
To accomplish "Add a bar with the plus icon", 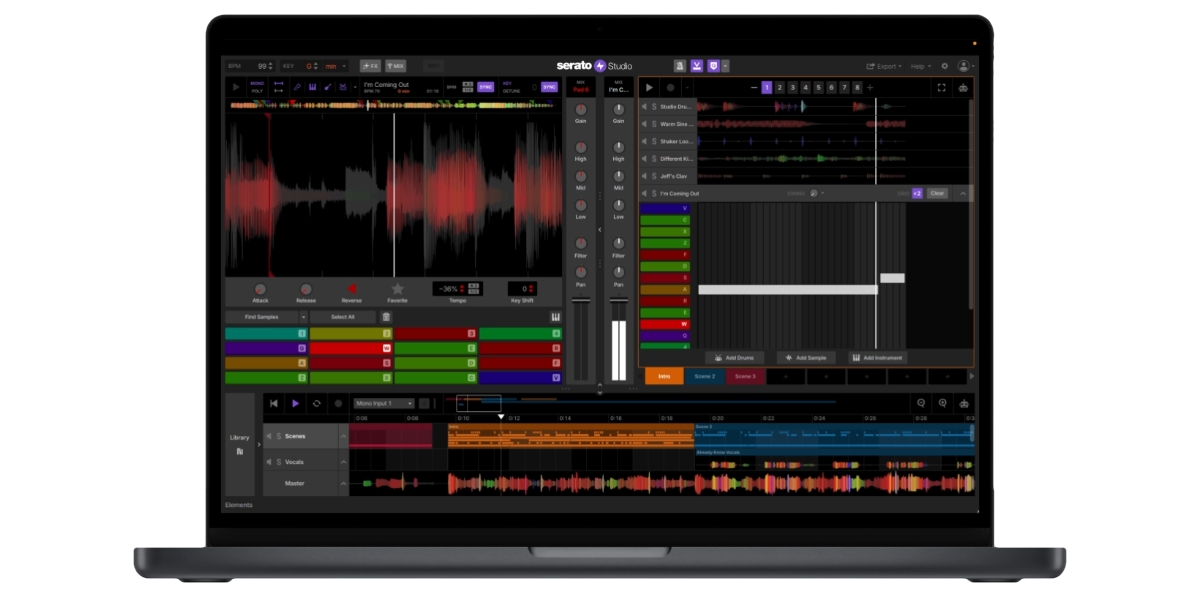I will [870, 88].
